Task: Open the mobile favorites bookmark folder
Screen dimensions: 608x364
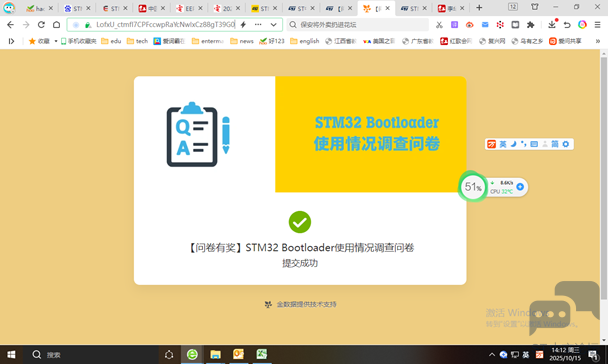Action: pos(78,41)
